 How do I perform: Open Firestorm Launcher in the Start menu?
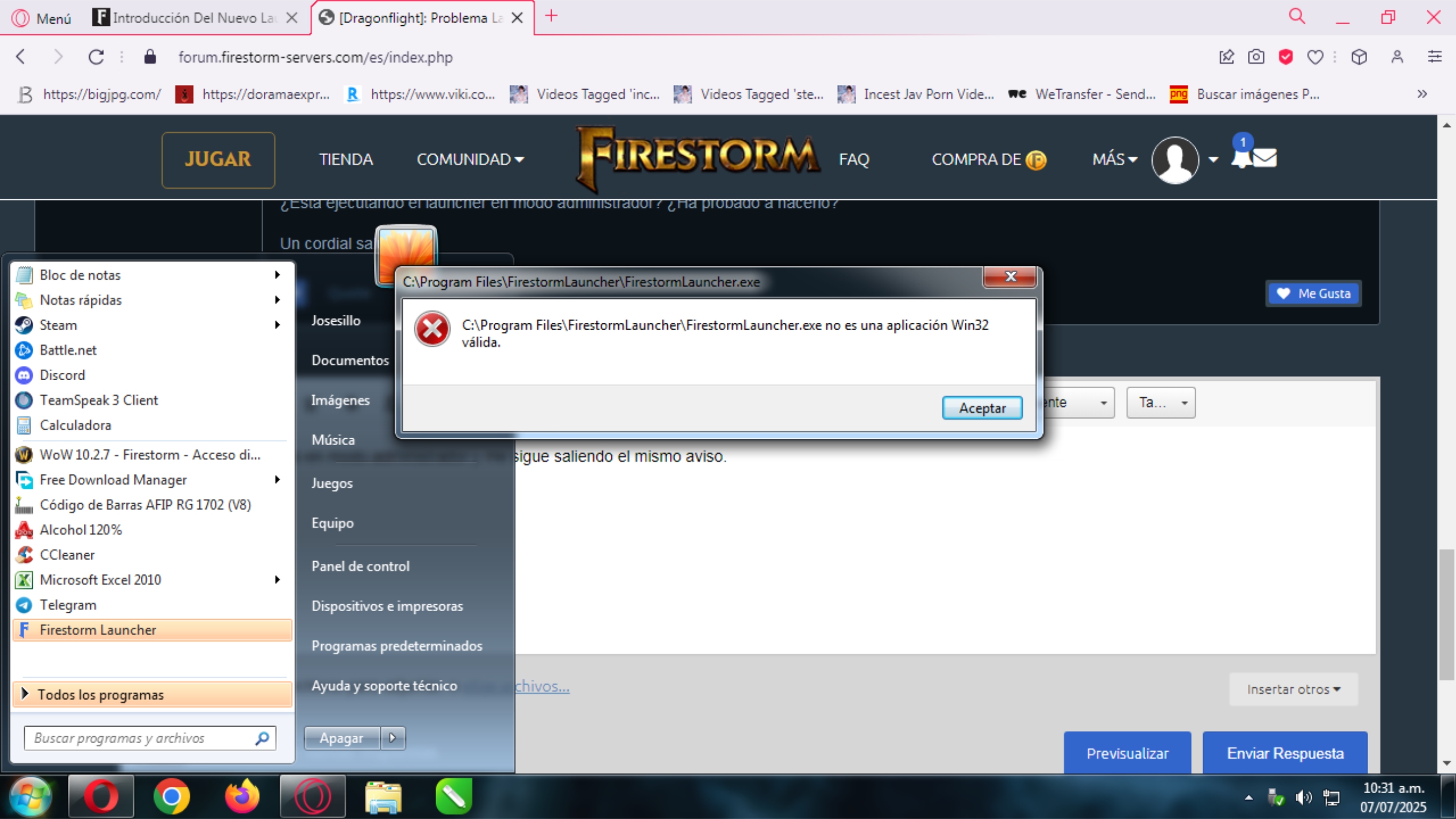(98, 629)
